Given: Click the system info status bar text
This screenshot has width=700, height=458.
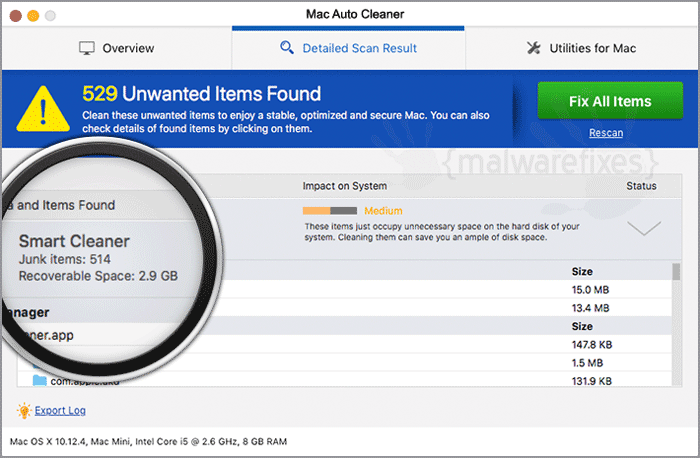Looking at the screenshot, I should (x=148, y=442).
